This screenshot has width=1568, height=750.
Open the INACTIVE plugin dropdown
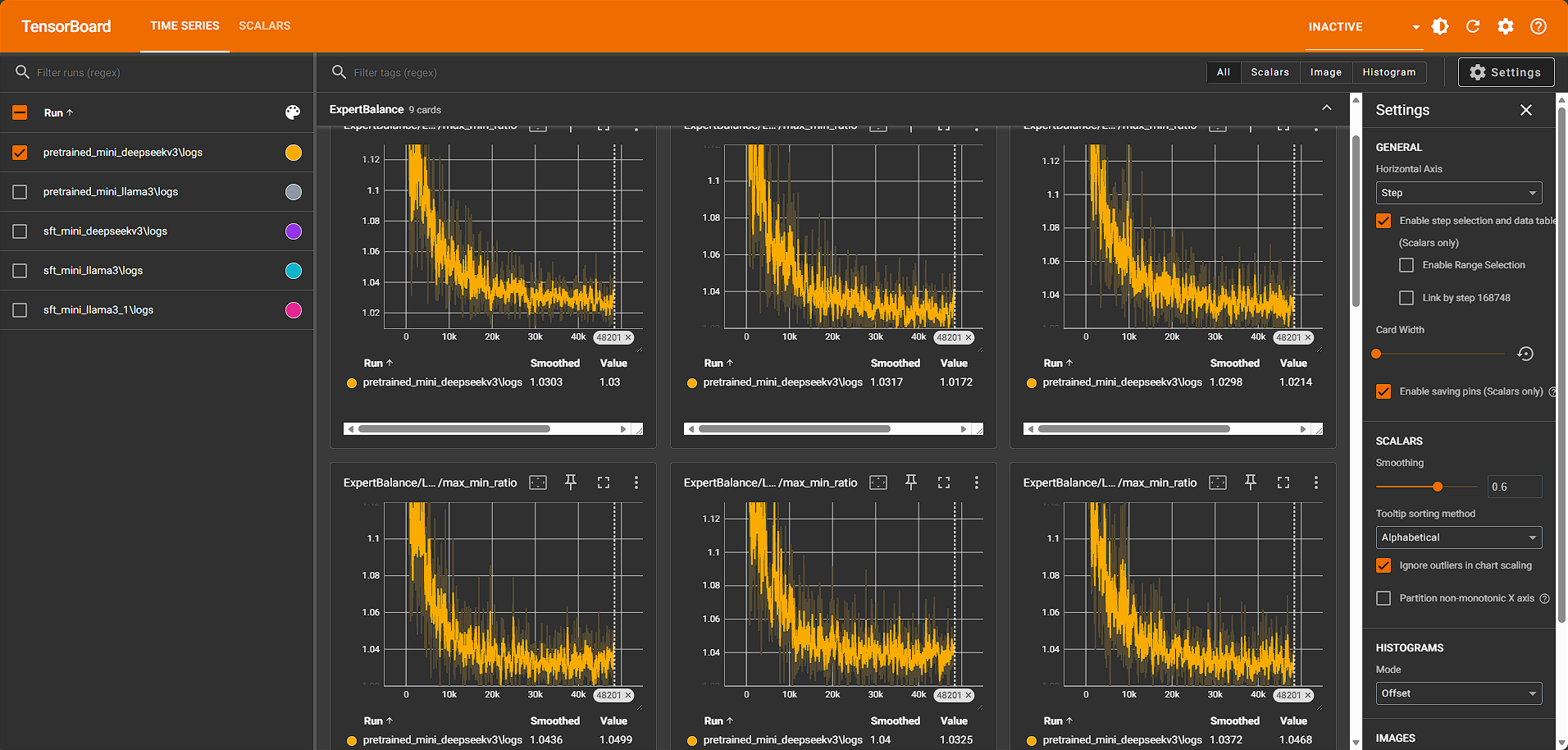[1364, 27]
